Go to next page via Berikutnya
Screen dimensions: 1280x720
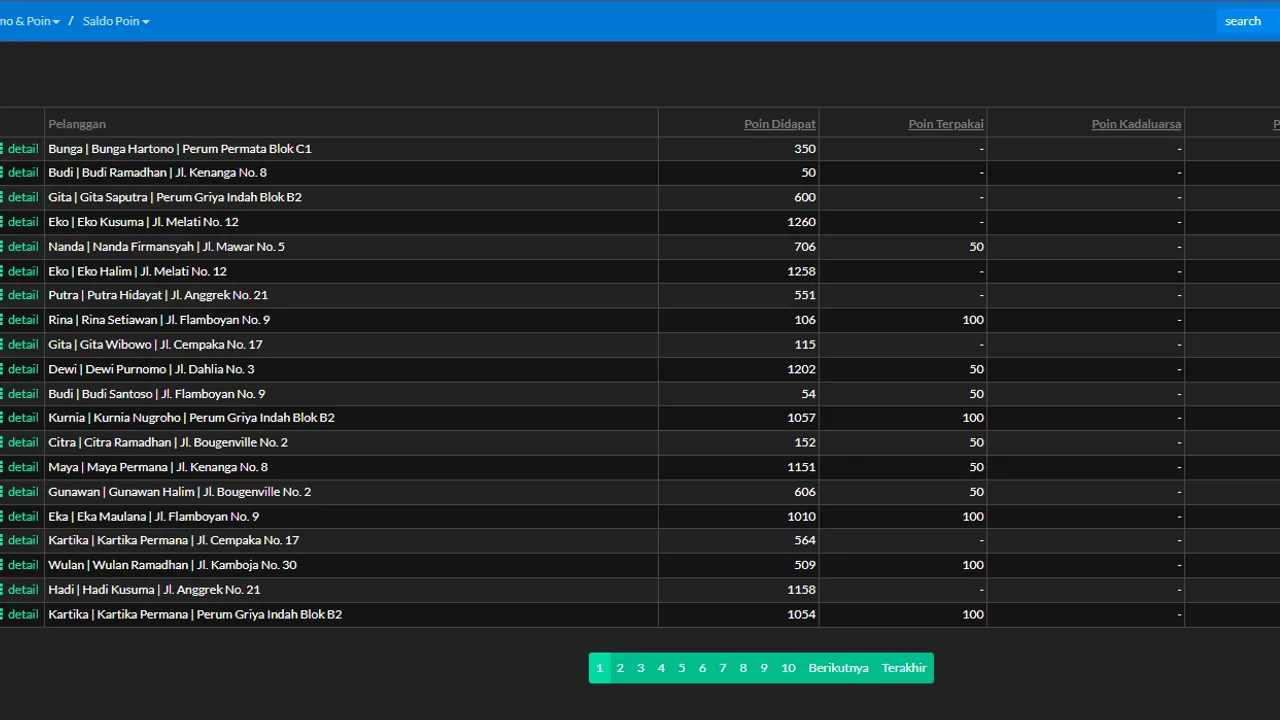coord(838,668)
